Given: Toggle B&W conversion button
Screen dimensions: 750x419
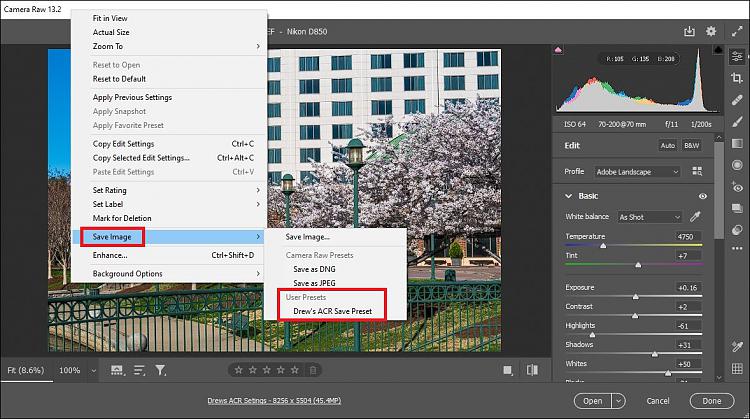Looking at the screenshot, I should click(691, 145).
